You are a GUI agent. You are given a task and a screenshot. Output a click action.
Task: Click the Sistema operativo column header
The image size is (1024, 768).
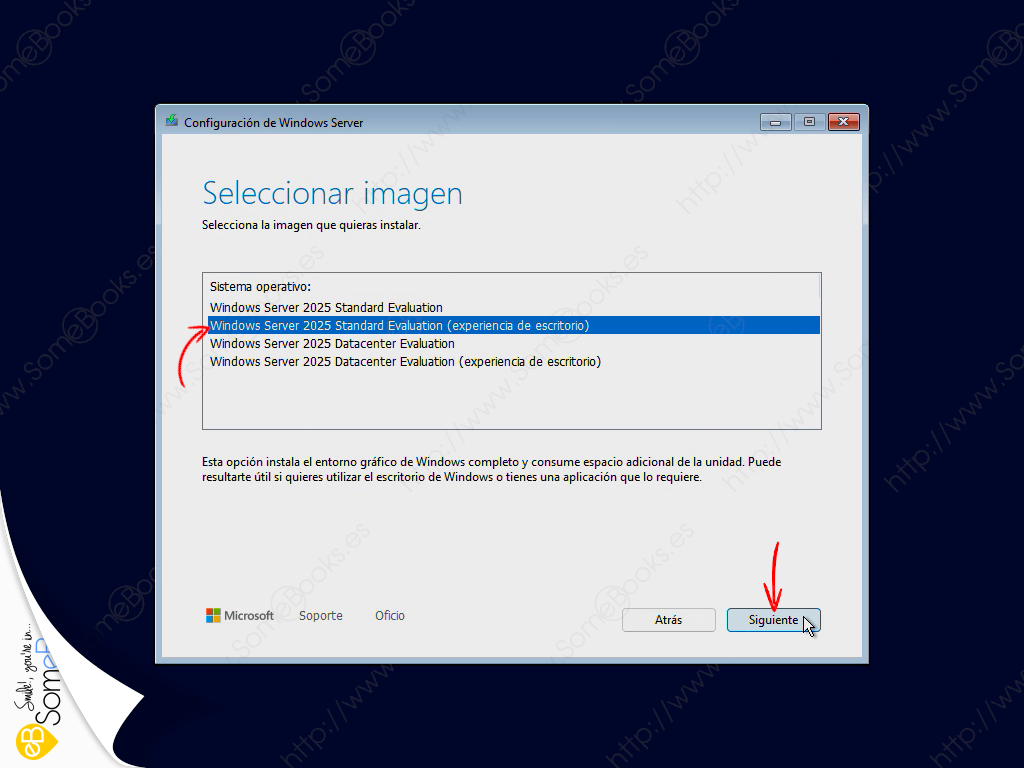260,287
